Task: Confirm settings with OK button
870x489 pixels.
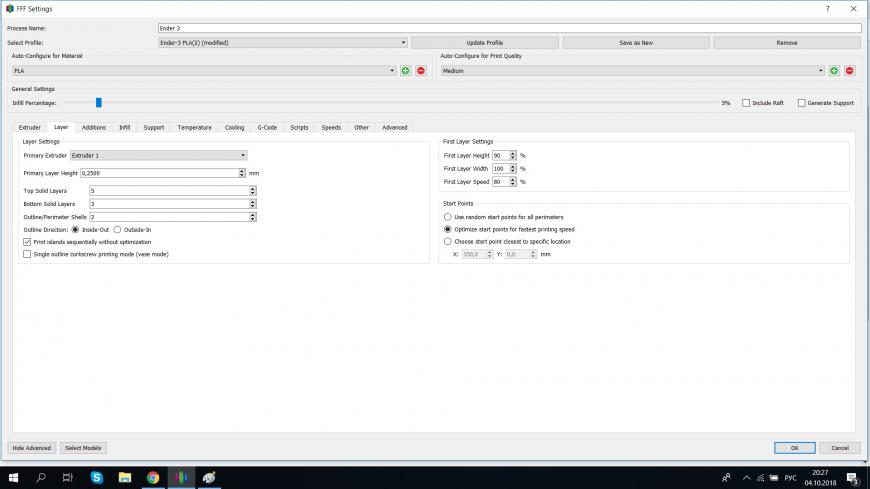Action: pos(795,448)
